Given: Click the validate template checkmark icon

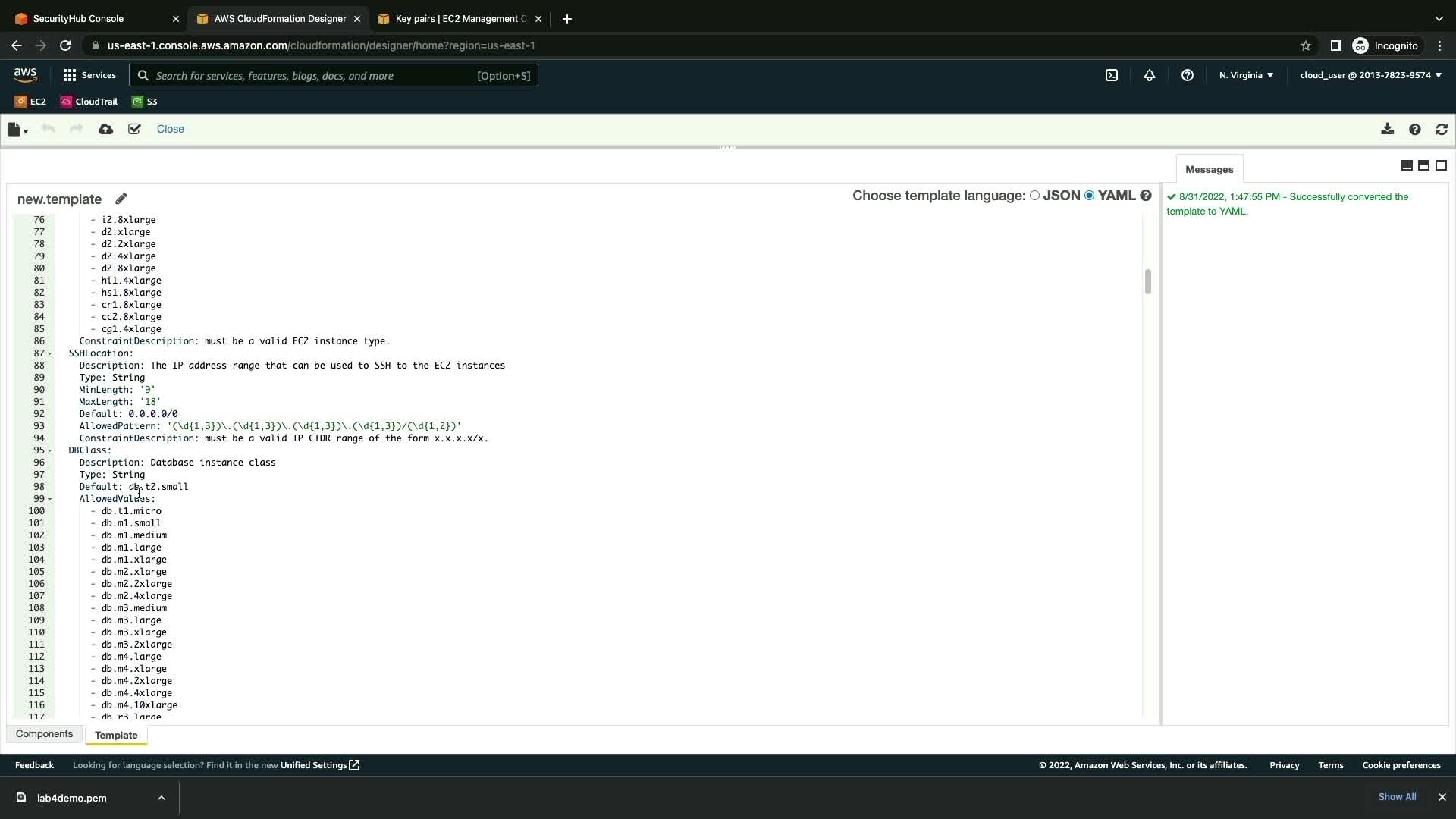Looking at the screenshot, I should click(134, 129).
